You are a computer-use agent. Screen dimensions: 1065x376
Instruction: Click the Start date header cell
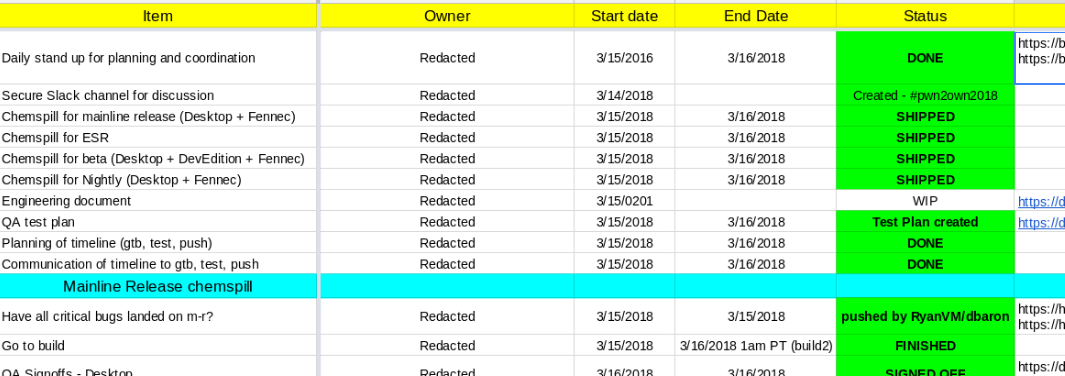[624, 16]
